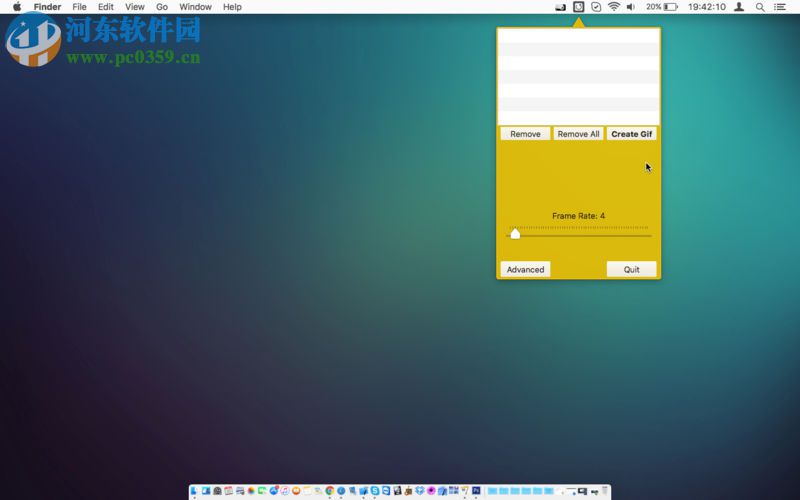Open the Window menu
This screenshot has width=800, height=500.
(195, 7)
